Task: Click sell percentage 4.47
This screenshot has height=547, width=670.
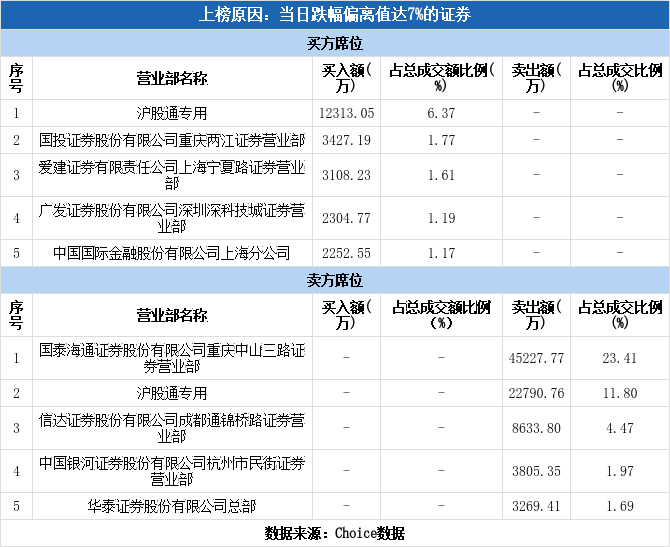Action: [x=620, y=428]
